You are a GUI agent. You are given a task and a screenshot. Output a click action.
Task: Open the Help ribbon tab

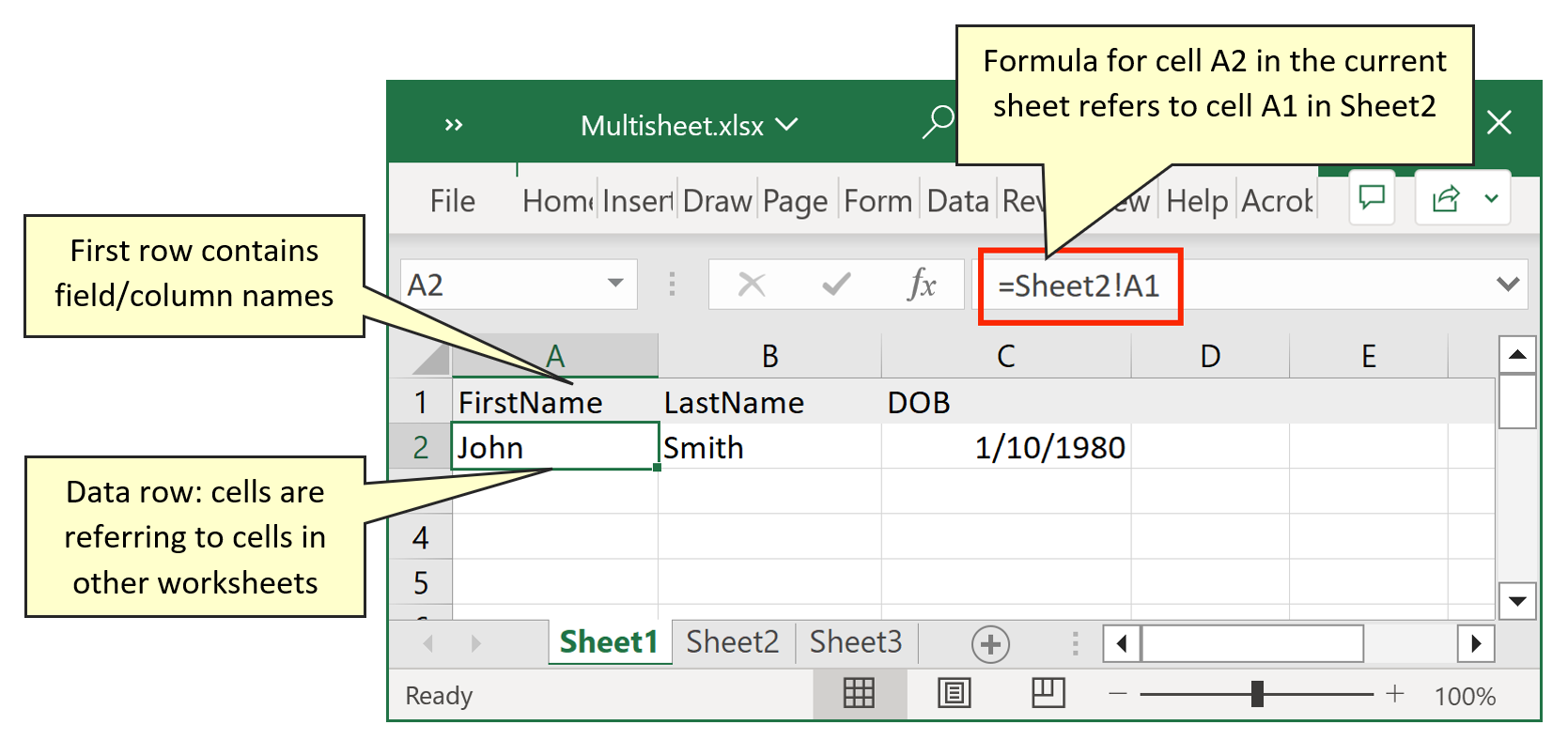pyautogui.click(x=1197, y=201)
